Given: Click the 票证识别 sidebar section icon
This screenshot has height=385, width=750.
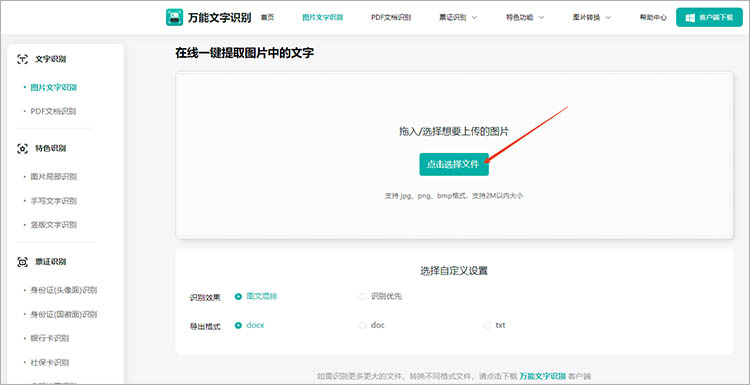Looking at the screenshot, I should coord(22,262).
